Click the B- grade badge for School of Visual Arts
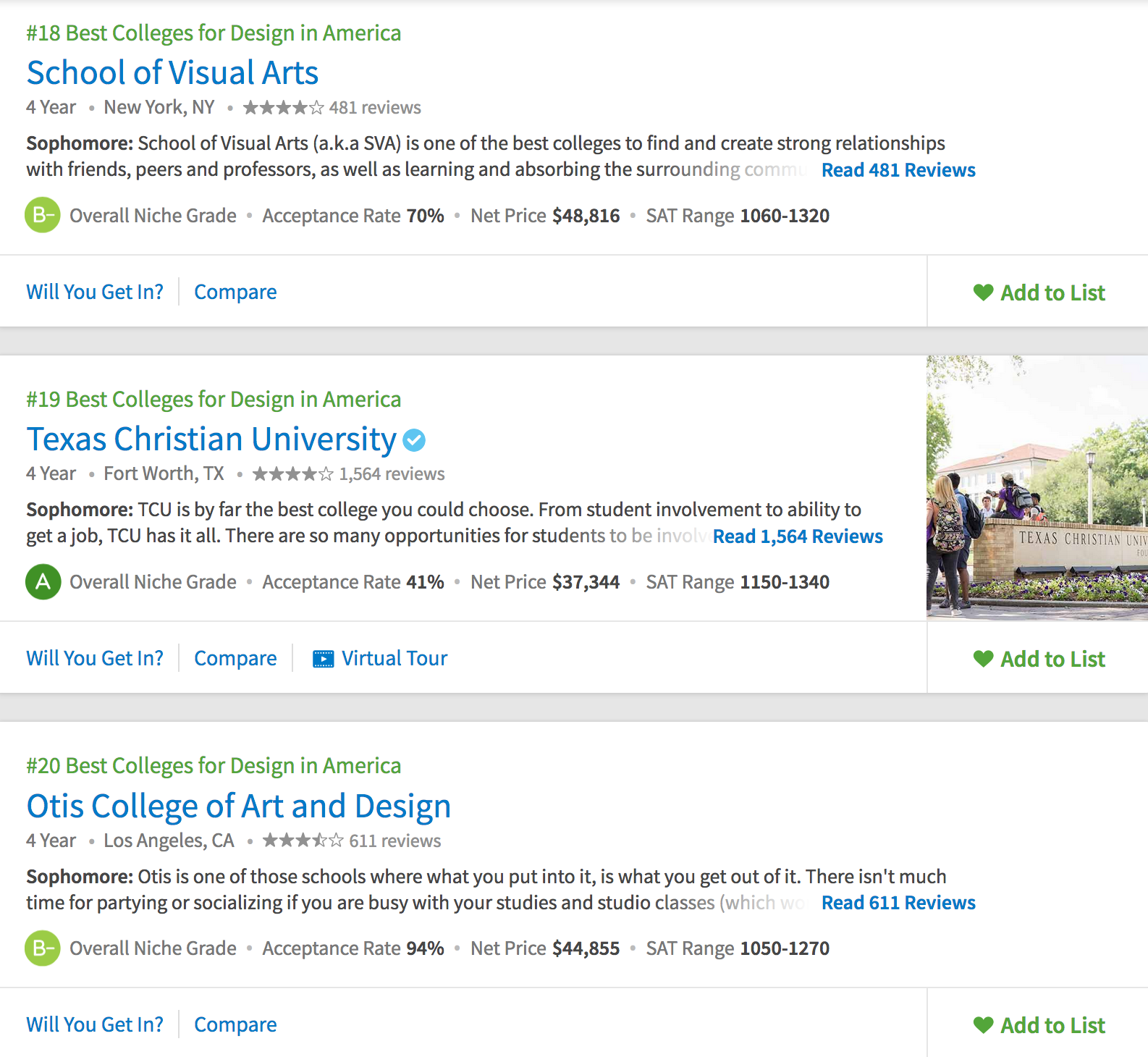The image size is (1148, 1057). coord(43,215)
